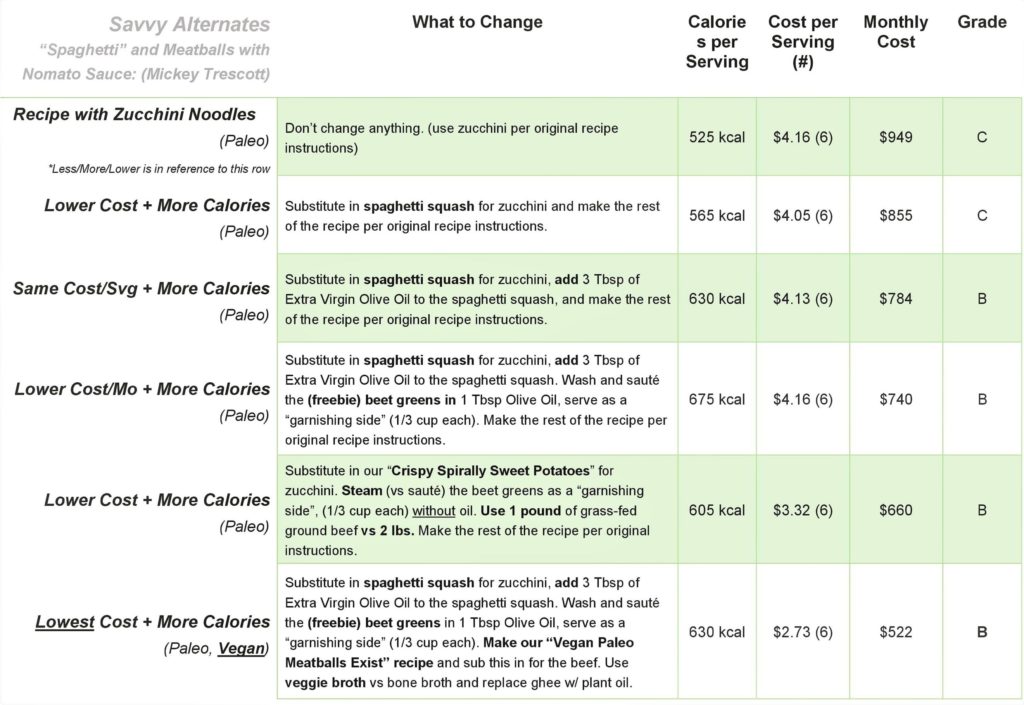This screenshot has height=705, width=1024.
Task: Select the $949 monthly cost cell
Action: point(896,137)
